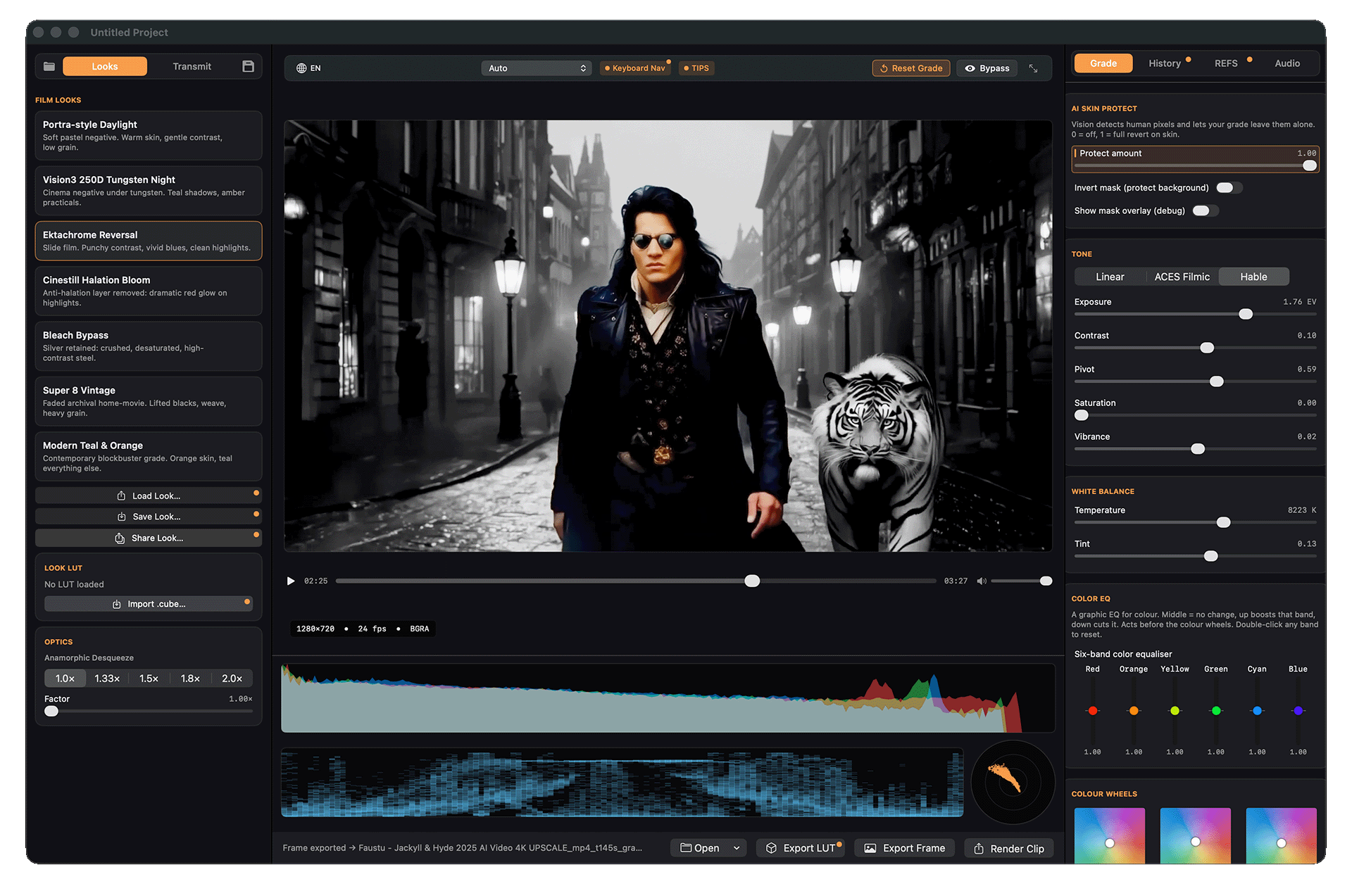The width and height of the screenshot is (1352, 896).
Task: Apply Vision3 250D Tungsten Night look
Action: click(x=149, y=190)
